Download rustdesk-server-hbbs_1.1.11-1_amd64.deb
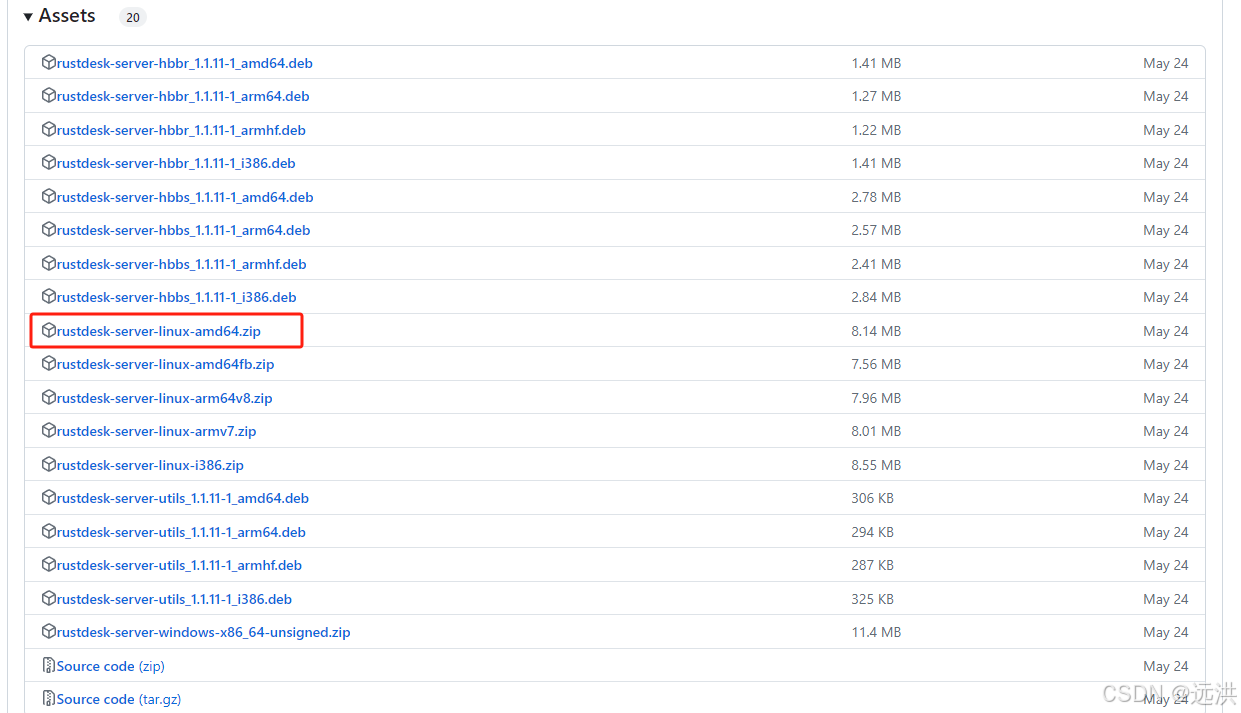Viewport: 1241px width, 713px height. [x=185, y=197]
